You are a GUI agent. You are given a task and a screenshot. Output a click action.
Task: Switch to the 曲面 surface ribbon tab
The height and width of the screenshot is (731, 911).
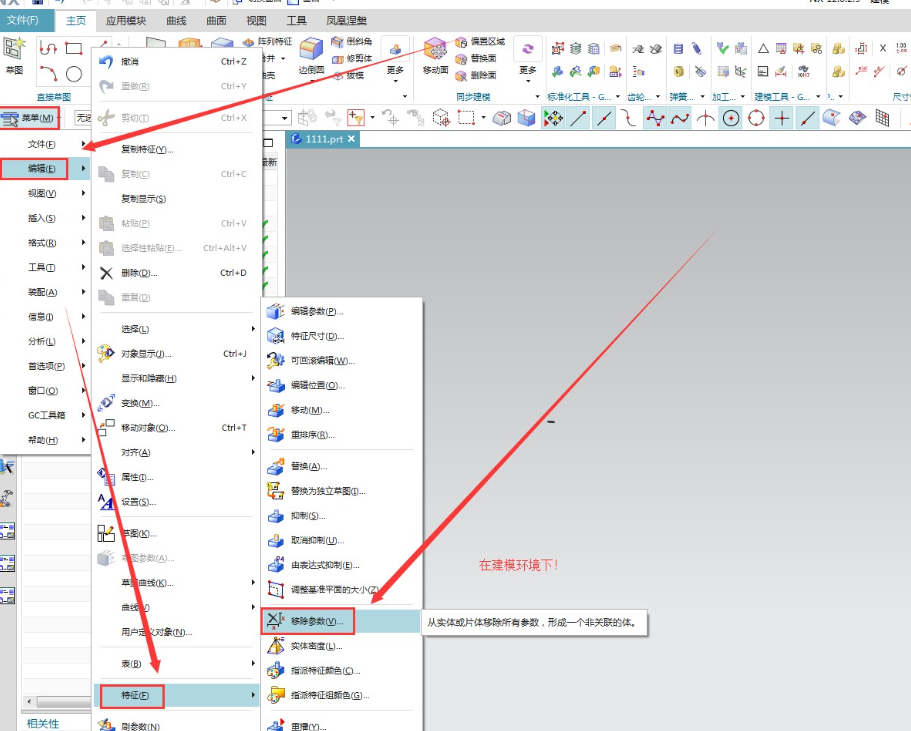click(216, 20)
